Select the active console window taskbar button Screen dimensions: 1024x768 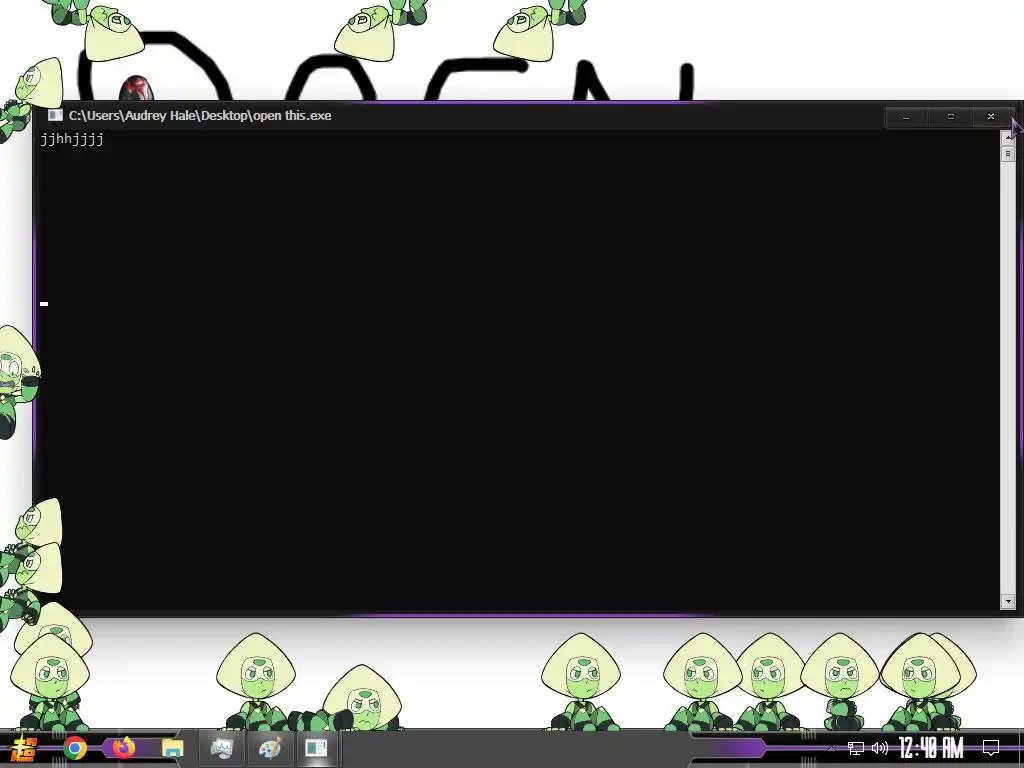click(x=316, y=748)
